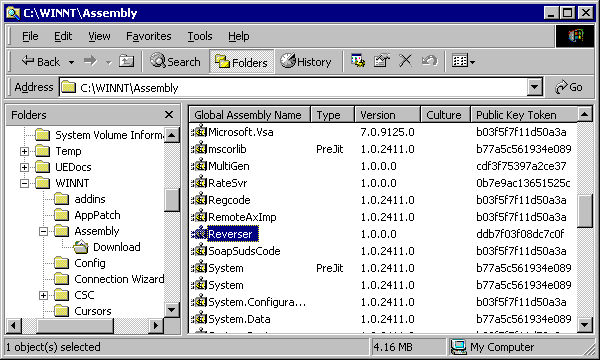
Task: Open the Favorites menu
Action: click(149, 36)
